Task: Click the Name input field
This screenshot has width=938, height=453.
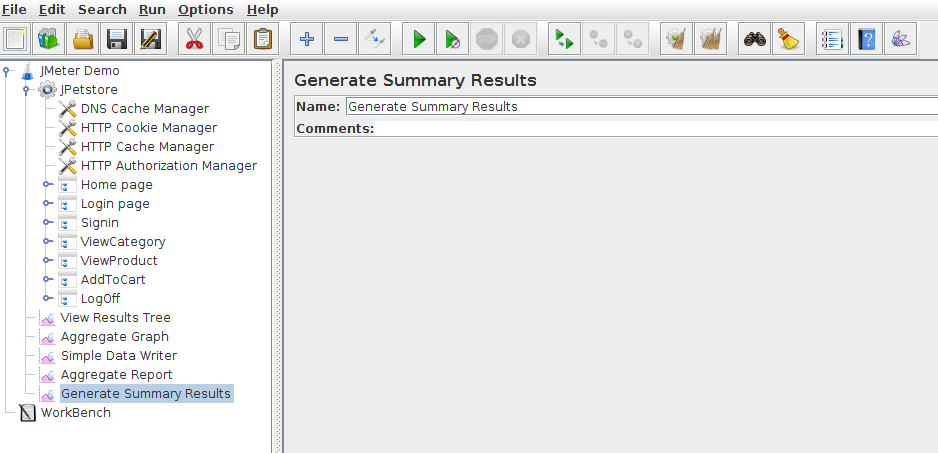Action: [x=641, y=107]
